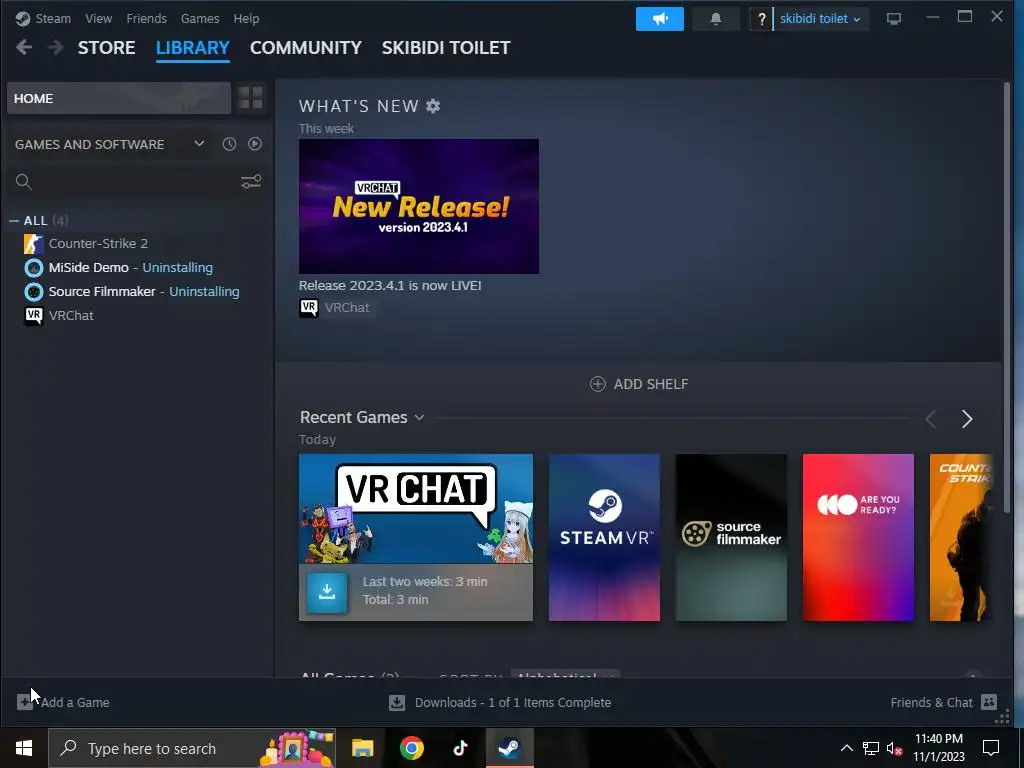
Task: Switch to collections grid view icon
Action: point(250,98)
